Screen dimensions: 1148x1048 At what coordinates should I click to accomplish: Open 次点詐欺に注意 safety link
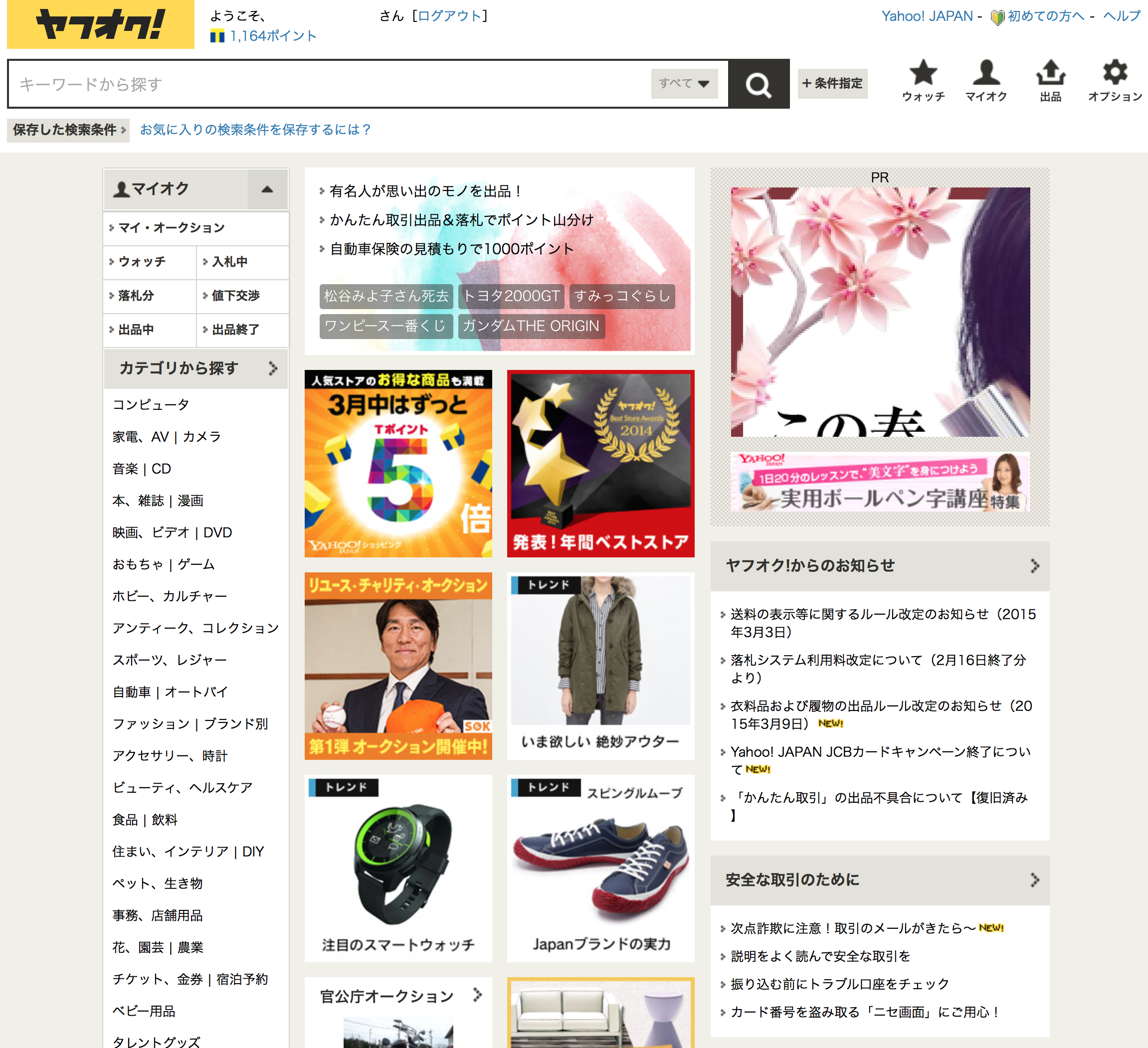tap(853, 928)
